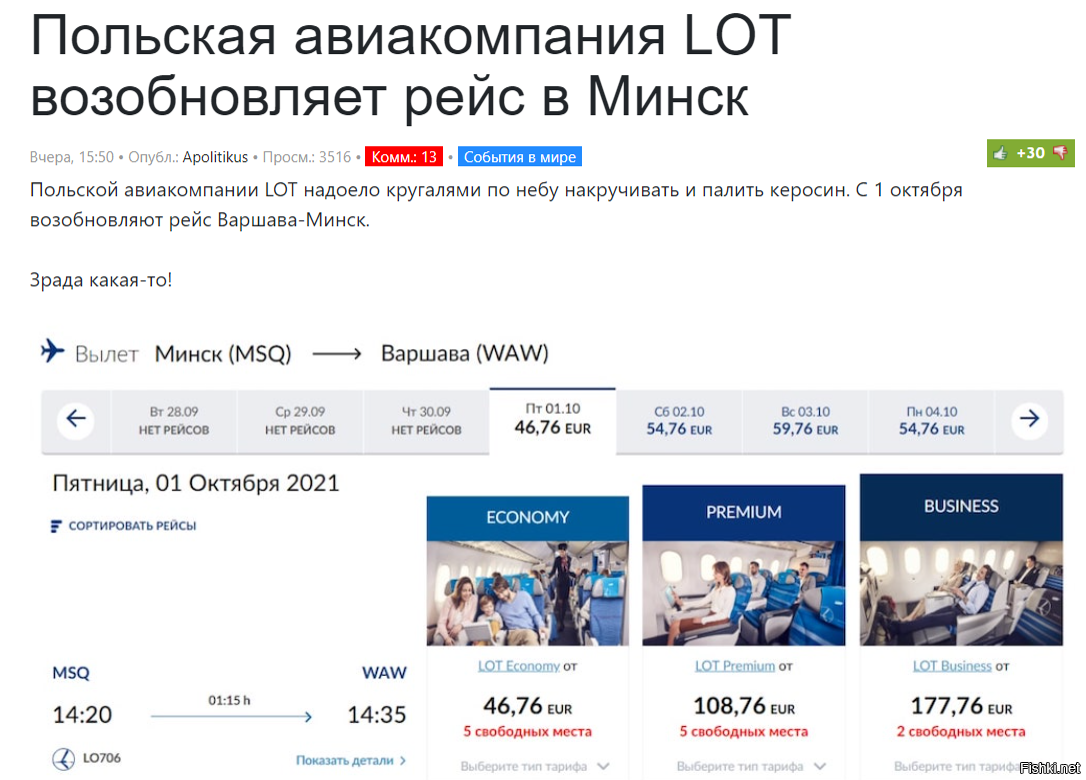Click the Пятница, 01 Октября 2021 heading
Image resolution: width=1086 pixels, height=780 pixels.
click(196, 483)
